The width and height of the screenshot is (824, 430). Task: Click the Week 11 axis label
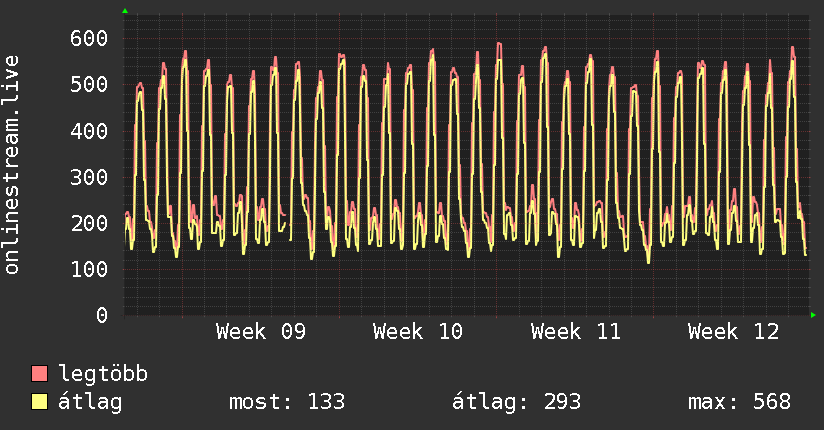[575, 332]
